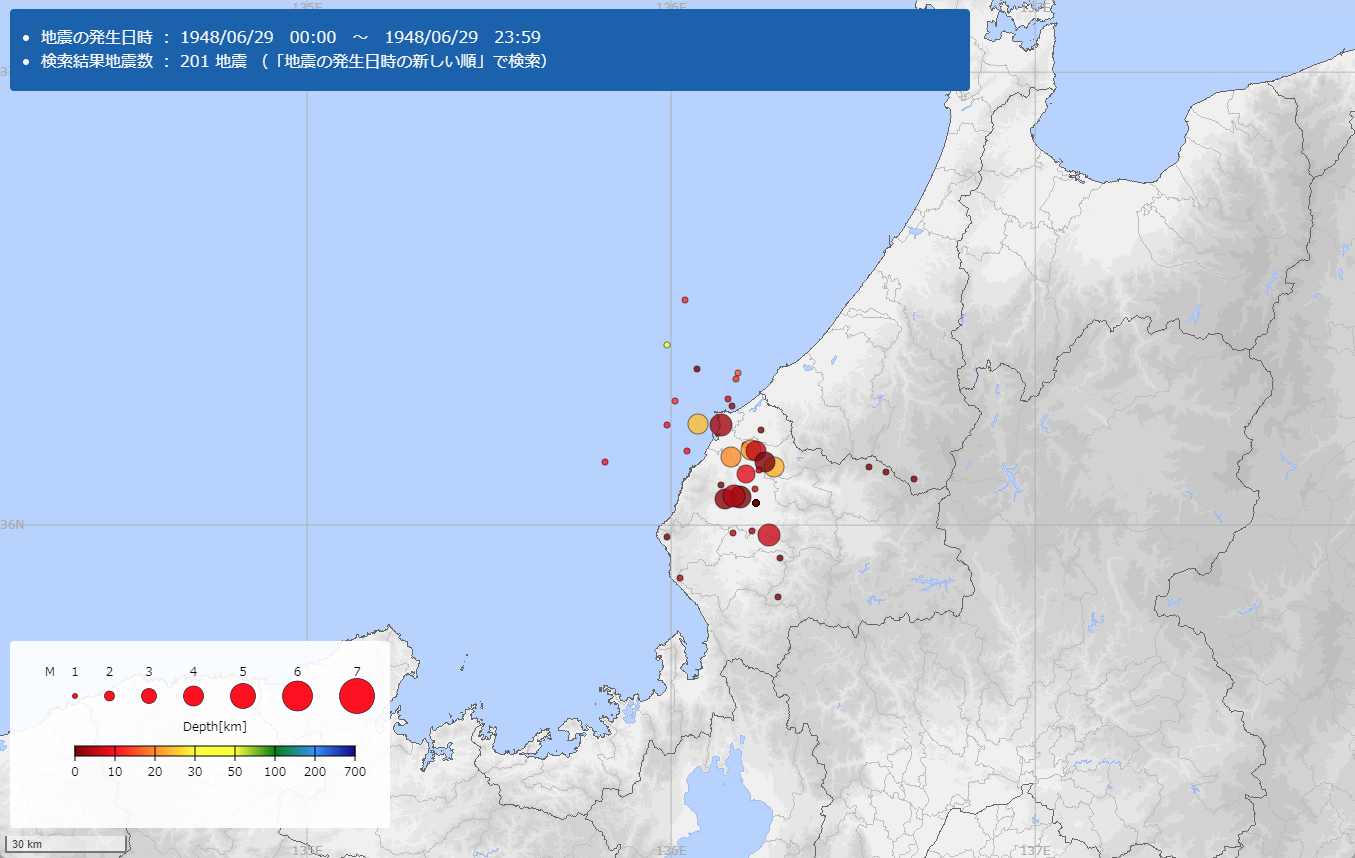Click the magnitude 6 legend circle
This screenshot has width=1355, height=858.
(297, 695)
